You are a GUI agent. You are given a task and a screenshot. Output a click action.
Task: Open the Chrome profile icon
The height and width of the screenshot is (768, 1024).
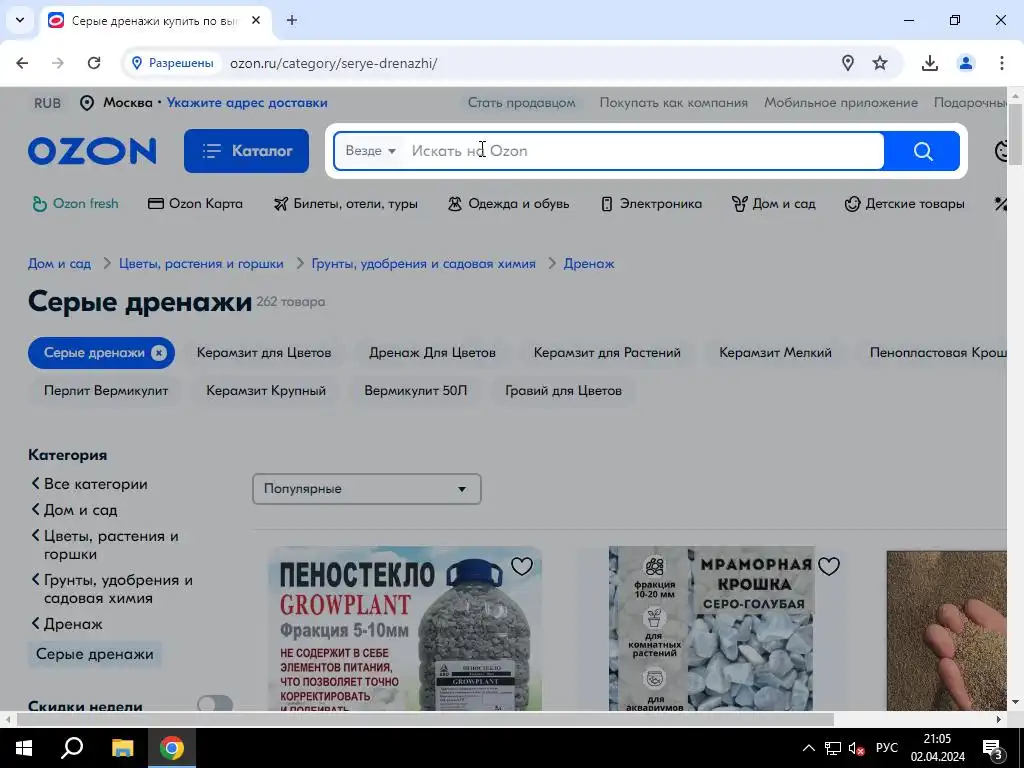tap(965, 63)
